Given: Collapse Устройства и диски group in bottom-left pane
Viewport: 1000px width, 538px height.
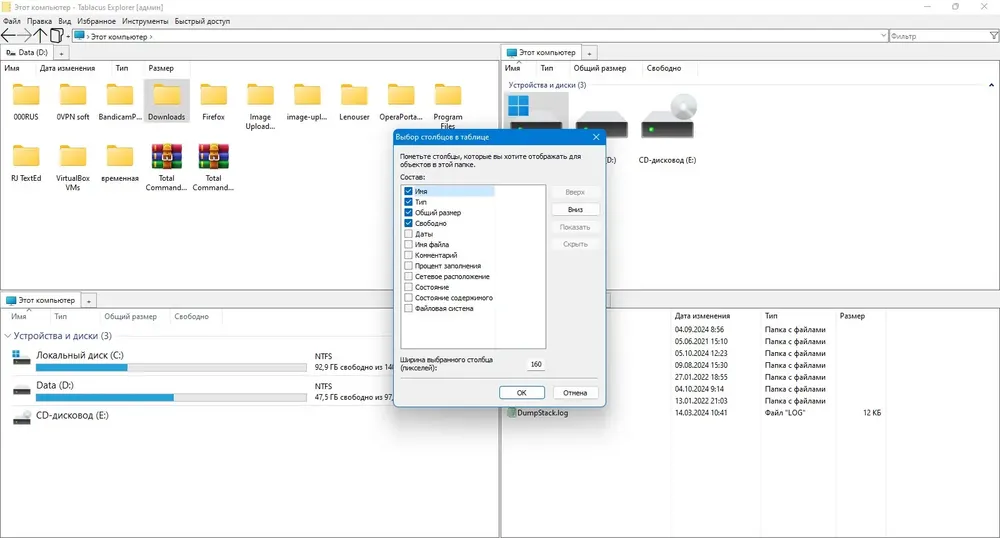Looking at the screenshot, I should (8, 336).
